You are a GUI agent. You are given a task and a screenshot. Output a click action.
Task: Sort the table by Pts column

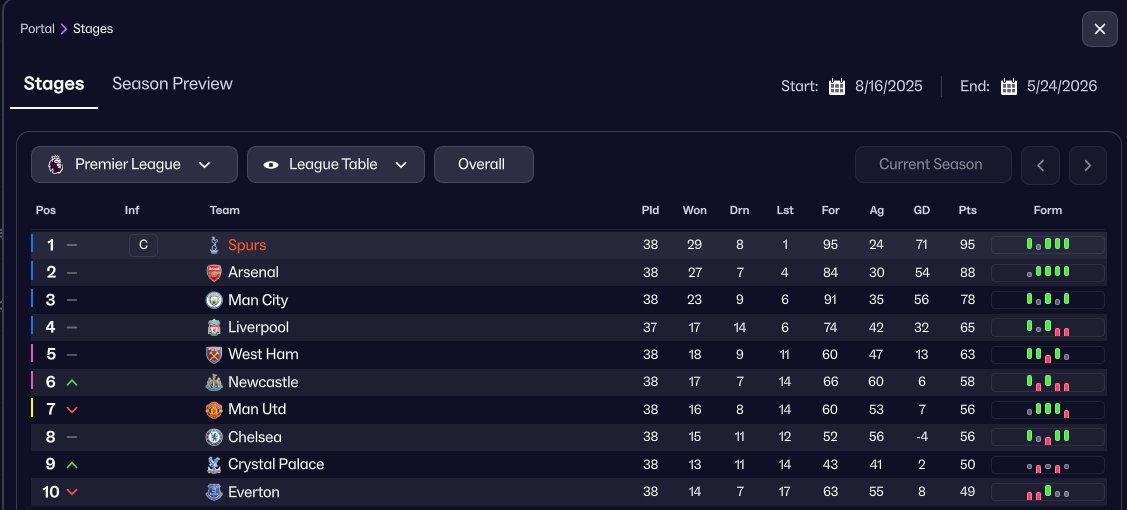pos(967,211)
